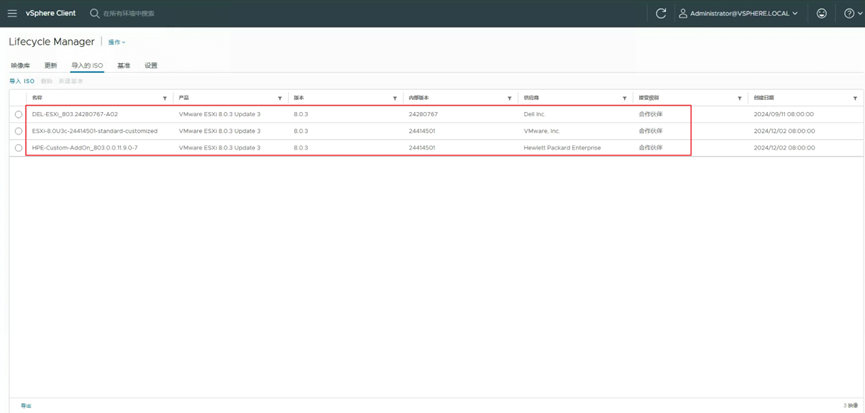
Task: Click the VMware, Inc. vendor cell
Action: (542, 131)
